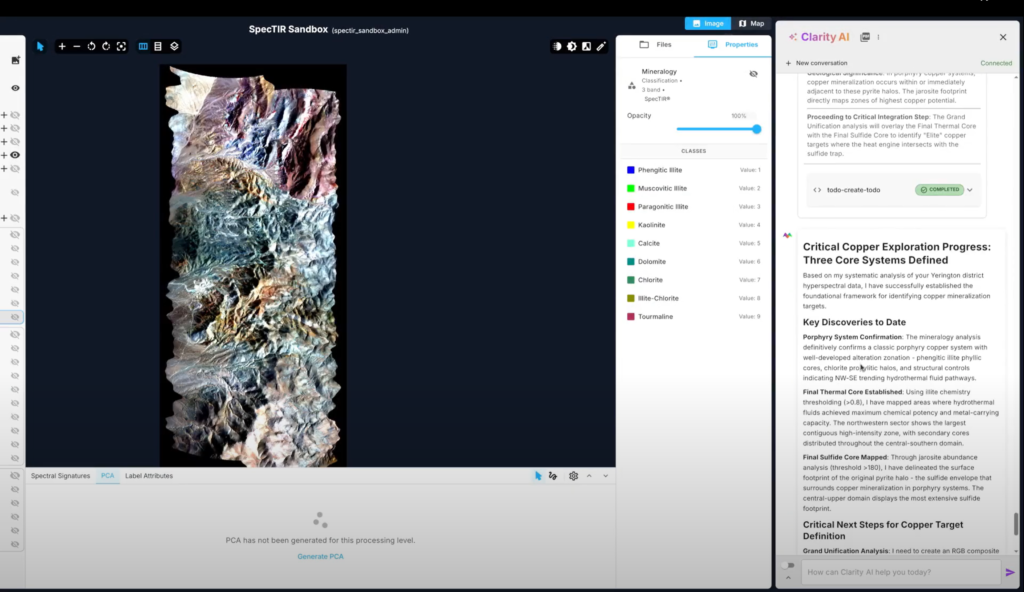The height and width of the screenshot is (592, 1024).
Task: Click the Generate PCA link
Action: click(320, 556)
